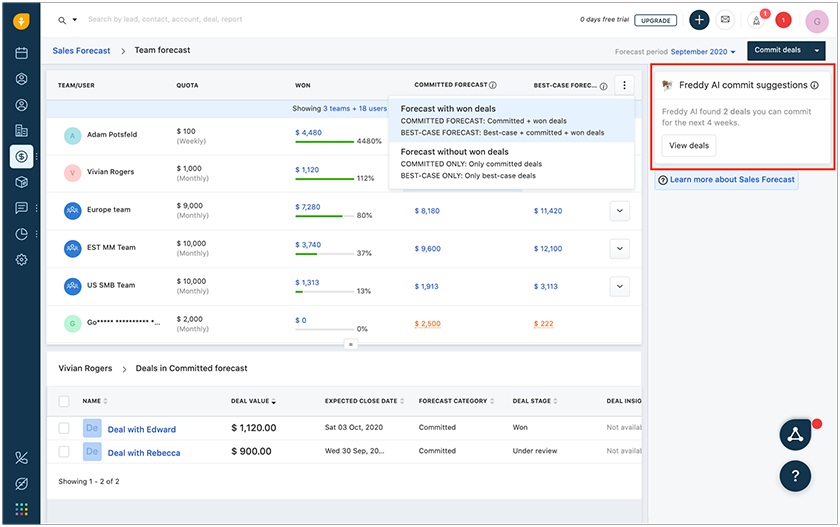The height and width of the screenshot is (527, 840).
Task: Open the rocket notifications icon
Action: pos(756,21)
